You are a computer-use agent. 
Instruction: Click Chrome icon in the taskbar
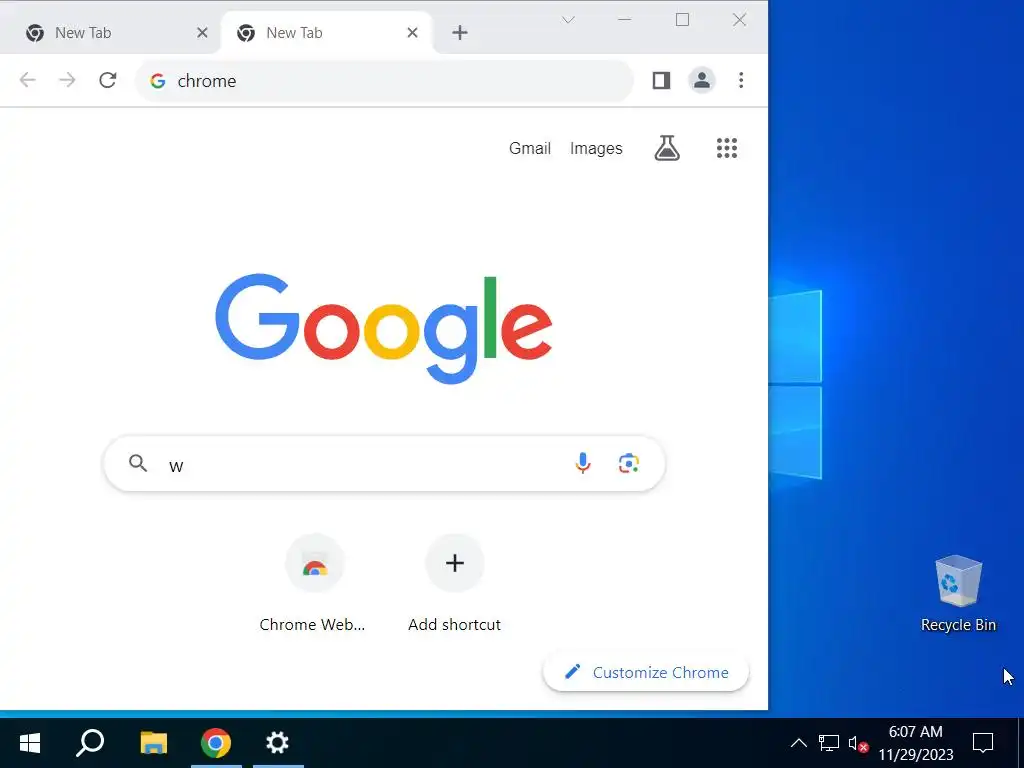(216, 743)
